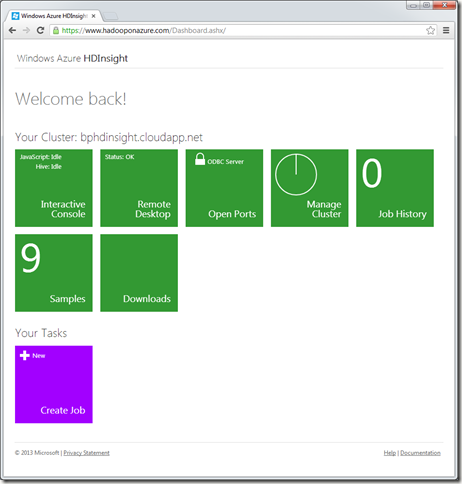
Task: Open the Privacy Statement link
Action: click(x=86, y=453)
